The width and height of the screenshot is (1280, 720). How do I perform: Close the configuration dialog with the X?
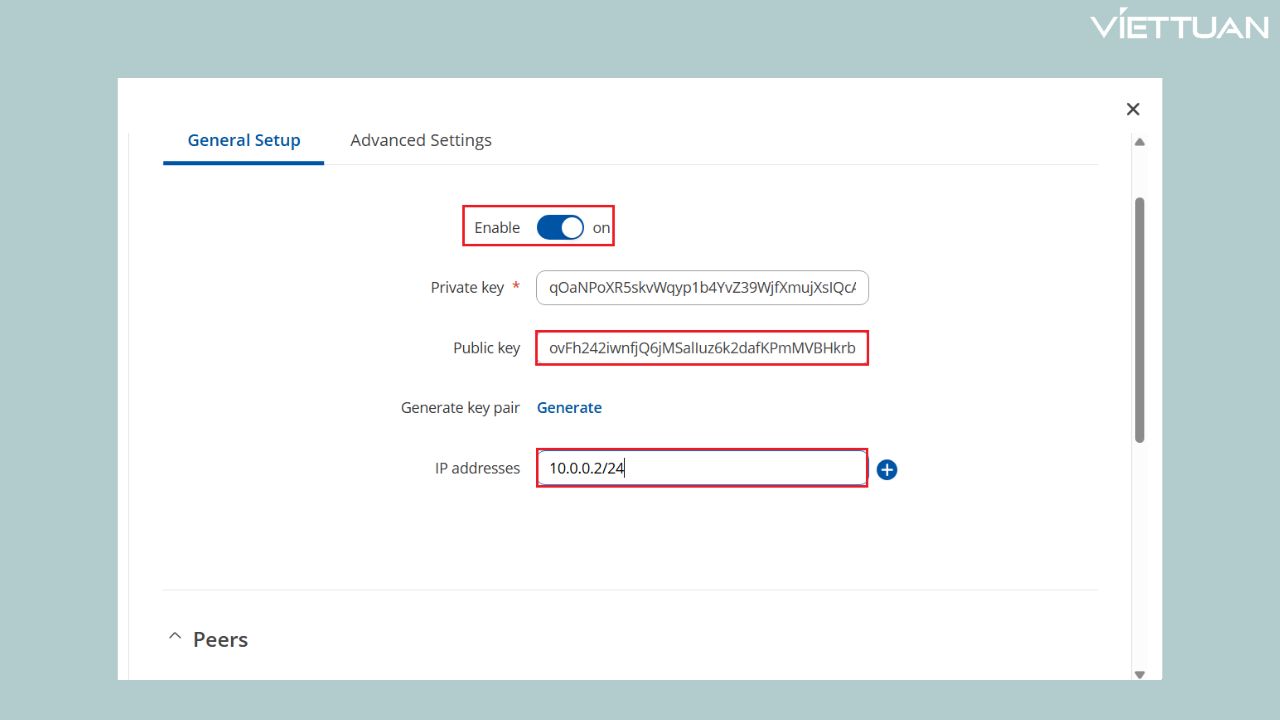point(1133,109)
